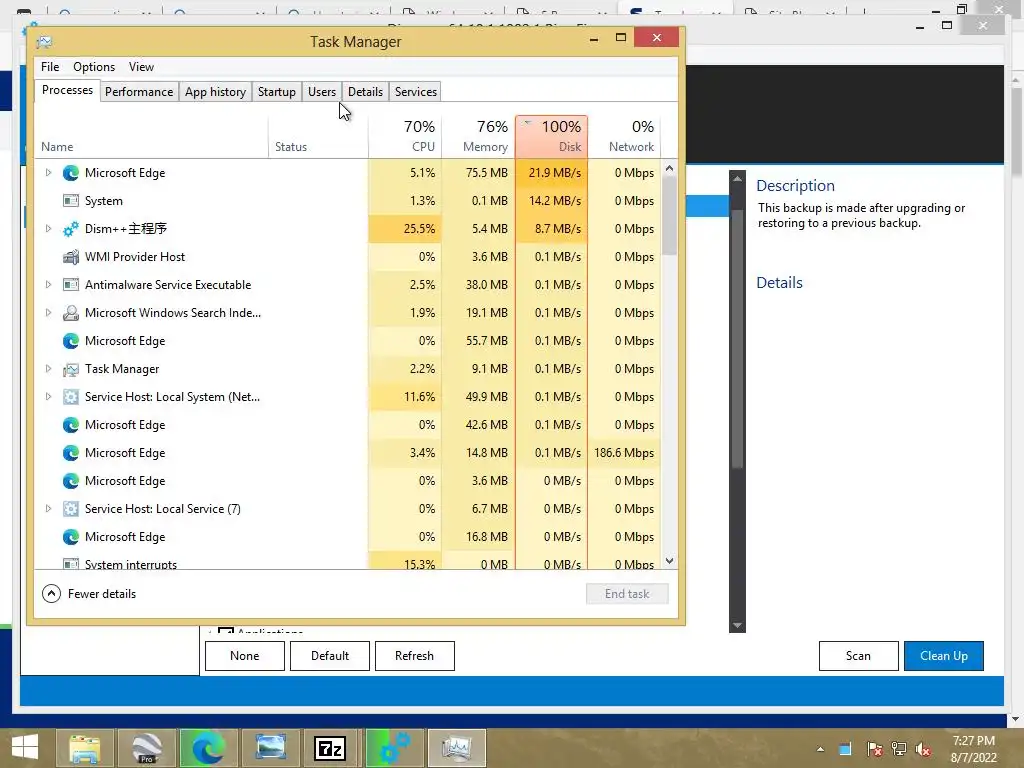
Task: Click the network tray icon
Action: 899,750
